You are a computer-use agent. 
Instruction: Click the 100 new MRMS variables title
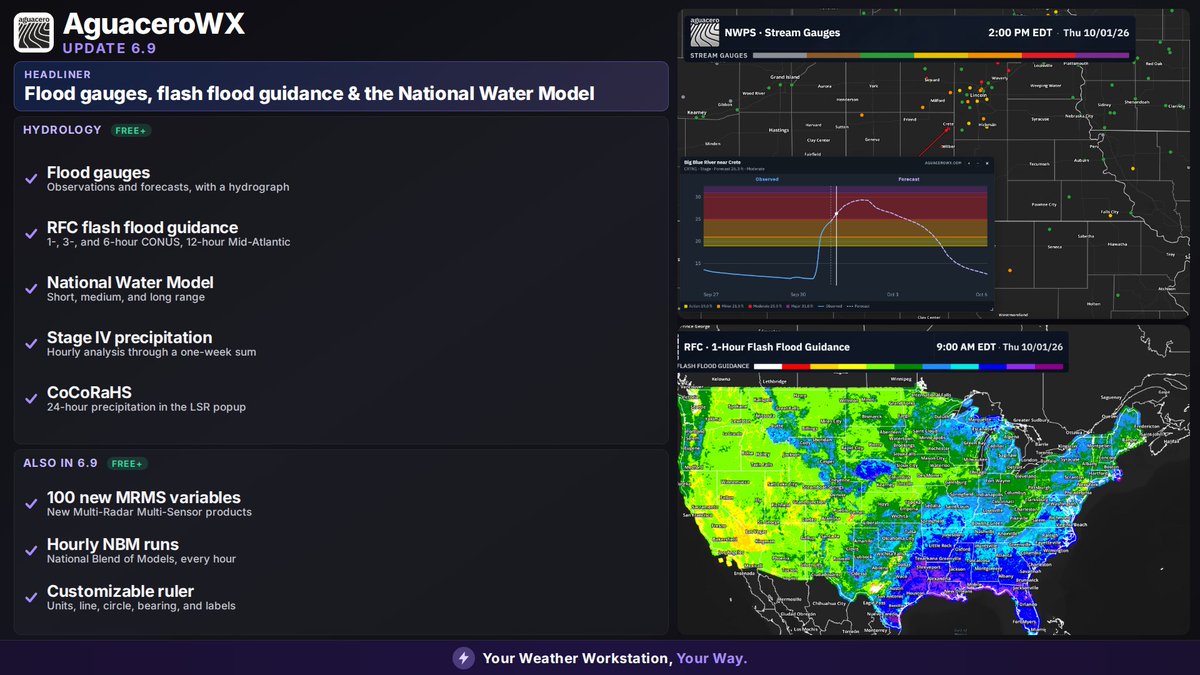(143, 498)
